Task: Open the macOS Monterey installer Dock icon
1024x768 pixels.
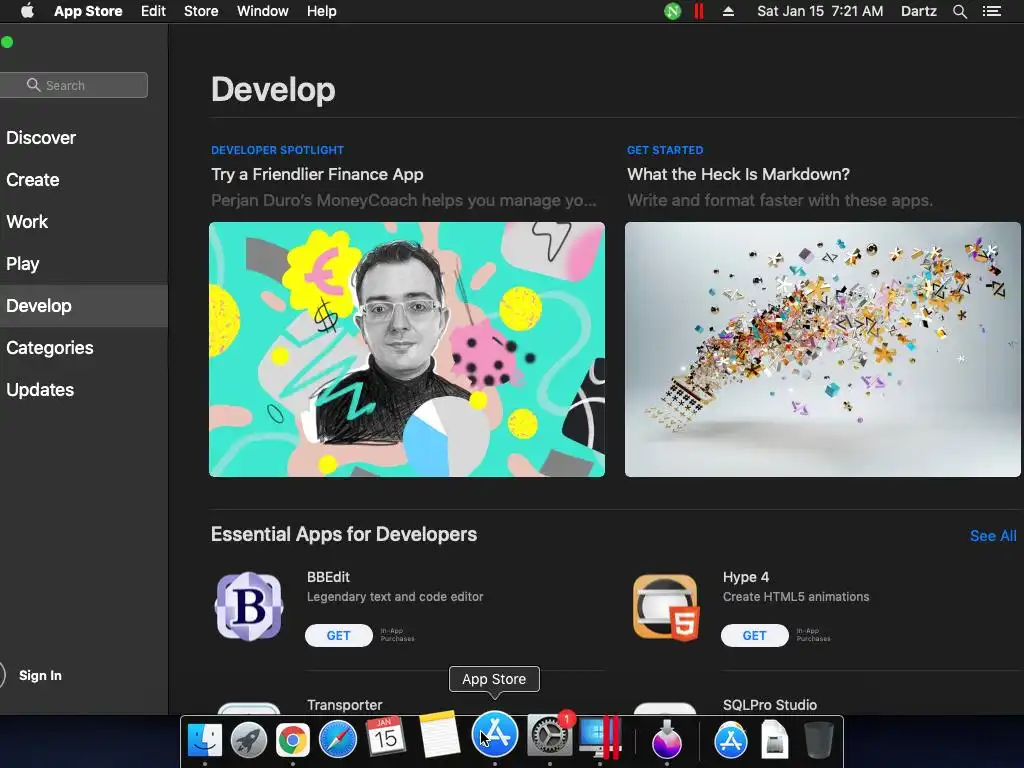Action: pyautogui.click(x=667, y=740)
